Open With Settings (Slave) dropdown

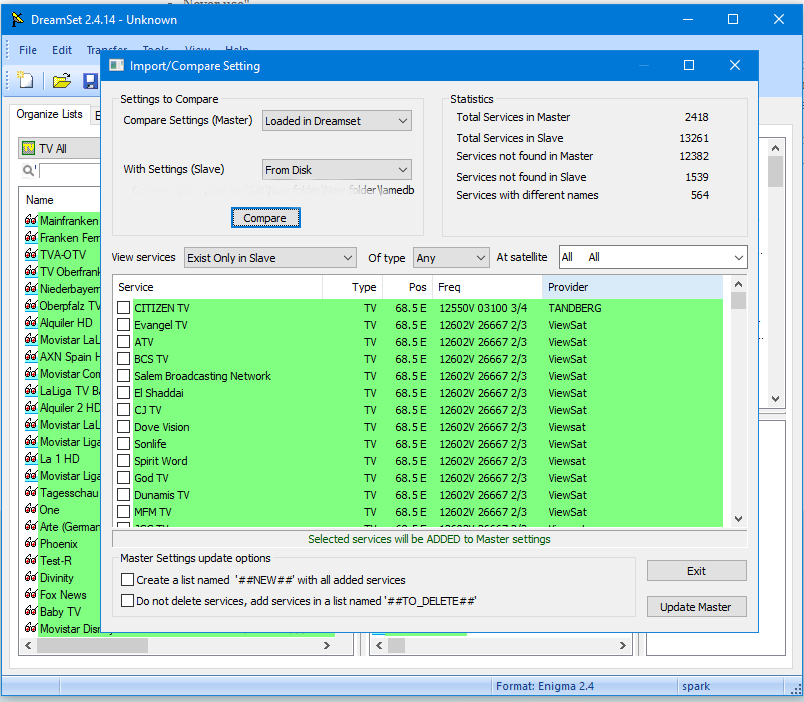(x=336, y=170)
